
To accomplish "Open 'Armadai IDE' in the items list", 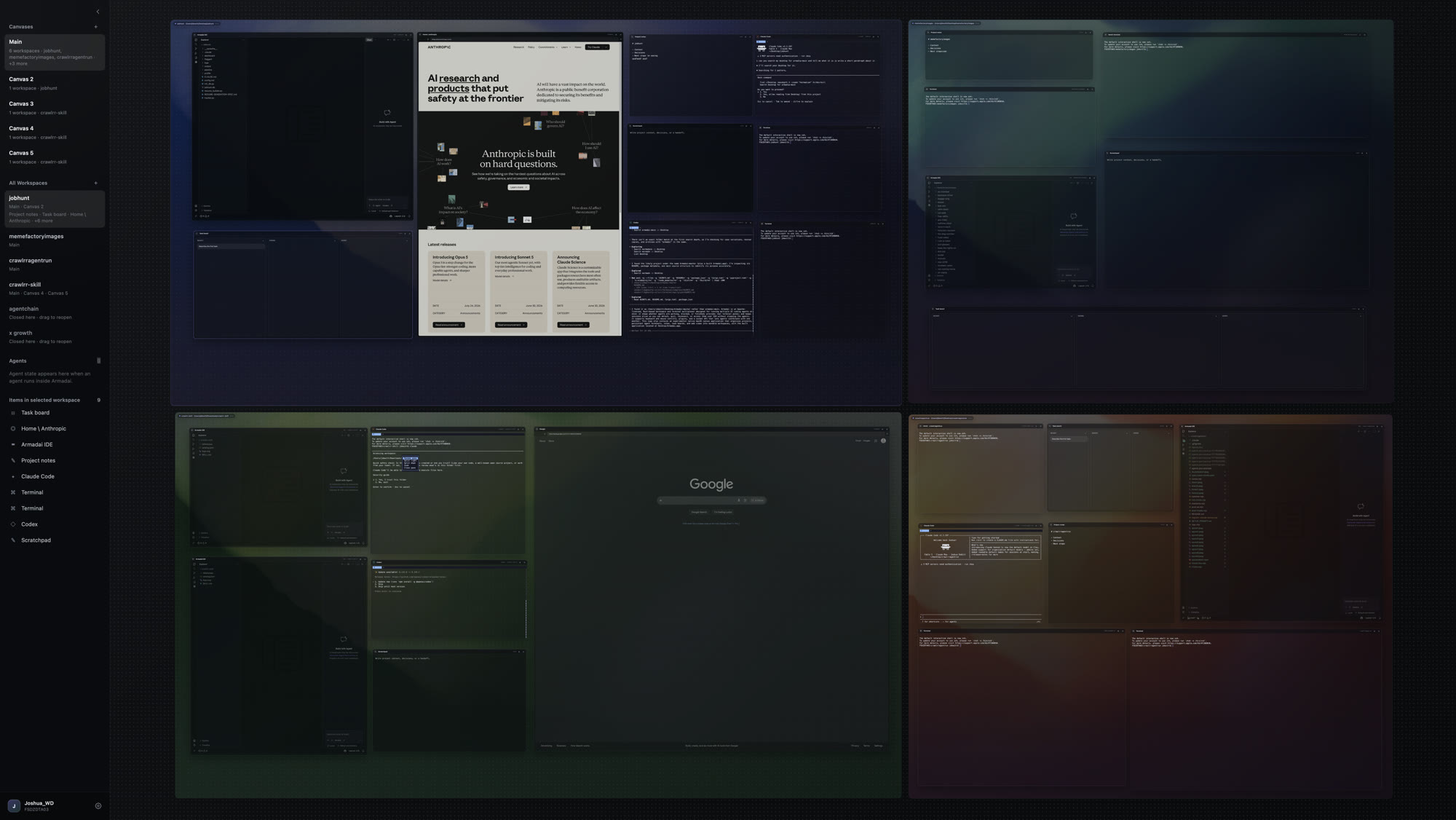I will pos(36,445).
